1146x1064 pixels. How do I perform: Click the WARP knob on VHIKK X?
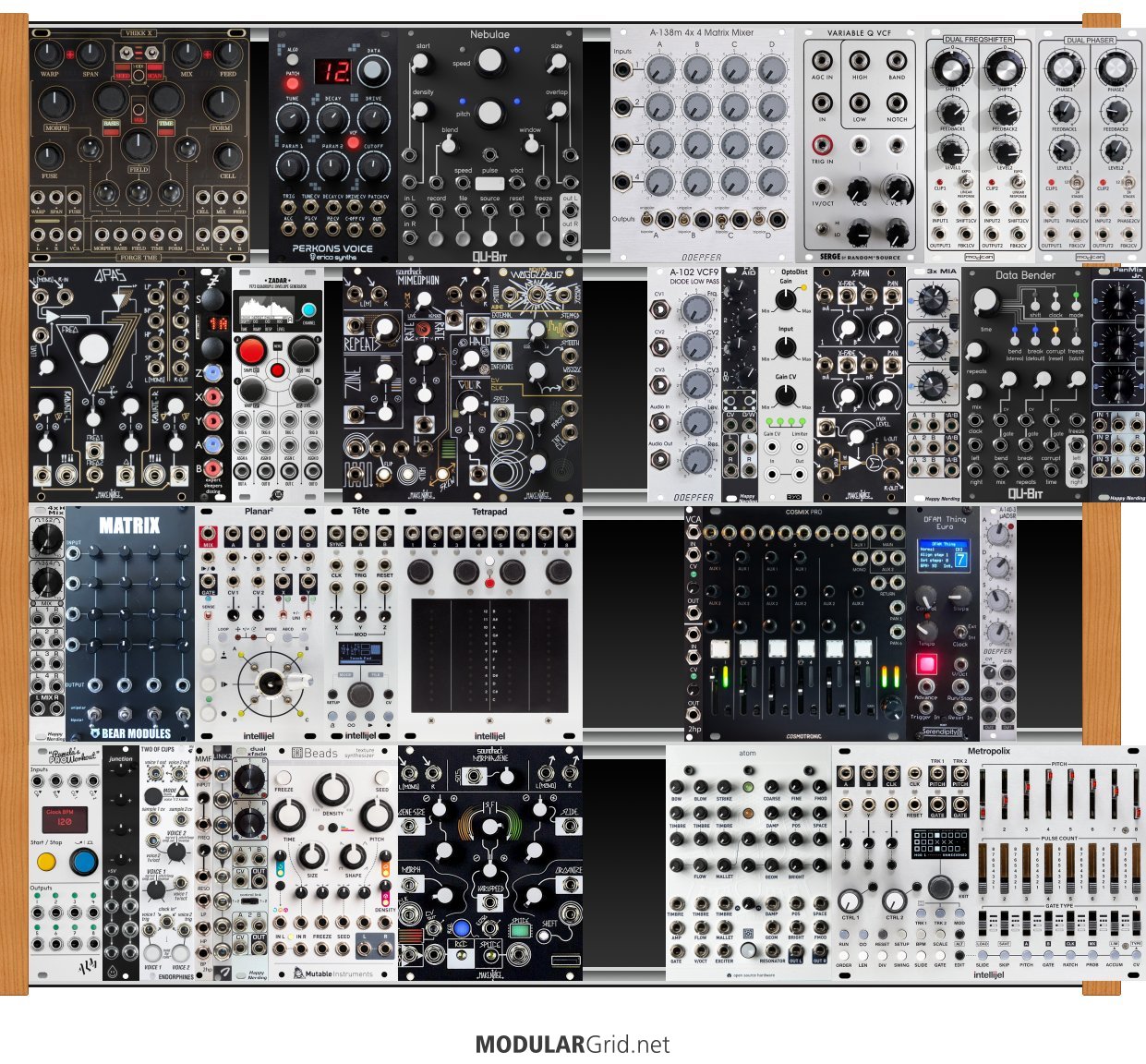tap(50, 54)
